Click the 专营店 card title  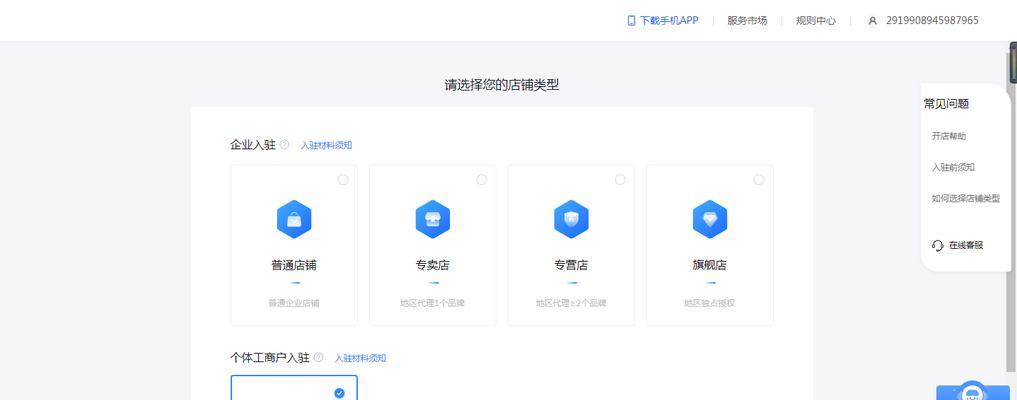point(571,265)
